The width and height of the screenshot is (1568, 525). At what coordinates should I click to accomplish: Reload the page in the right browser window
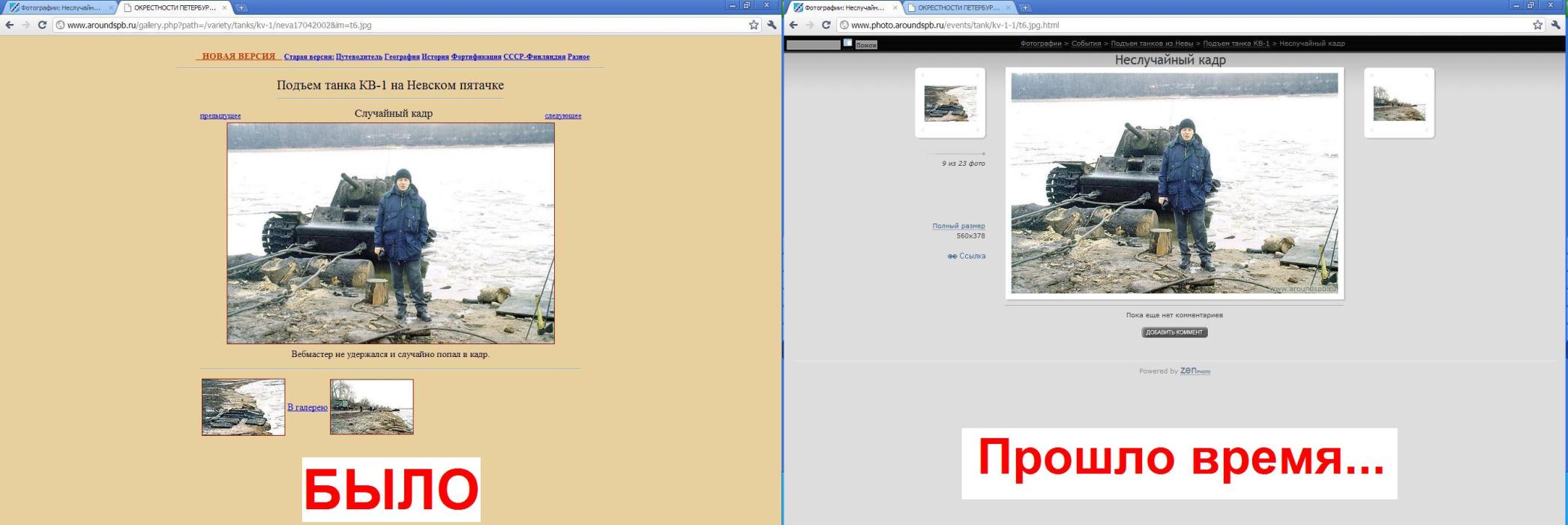tap(826, 25)
